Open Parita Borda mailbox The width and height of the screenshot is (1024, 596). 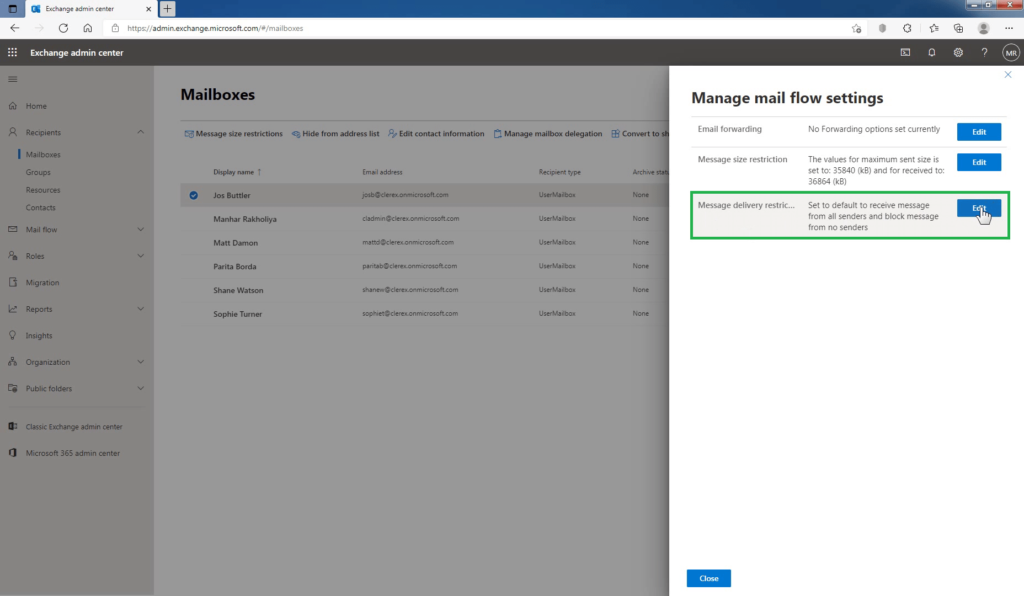pos(234,266)
